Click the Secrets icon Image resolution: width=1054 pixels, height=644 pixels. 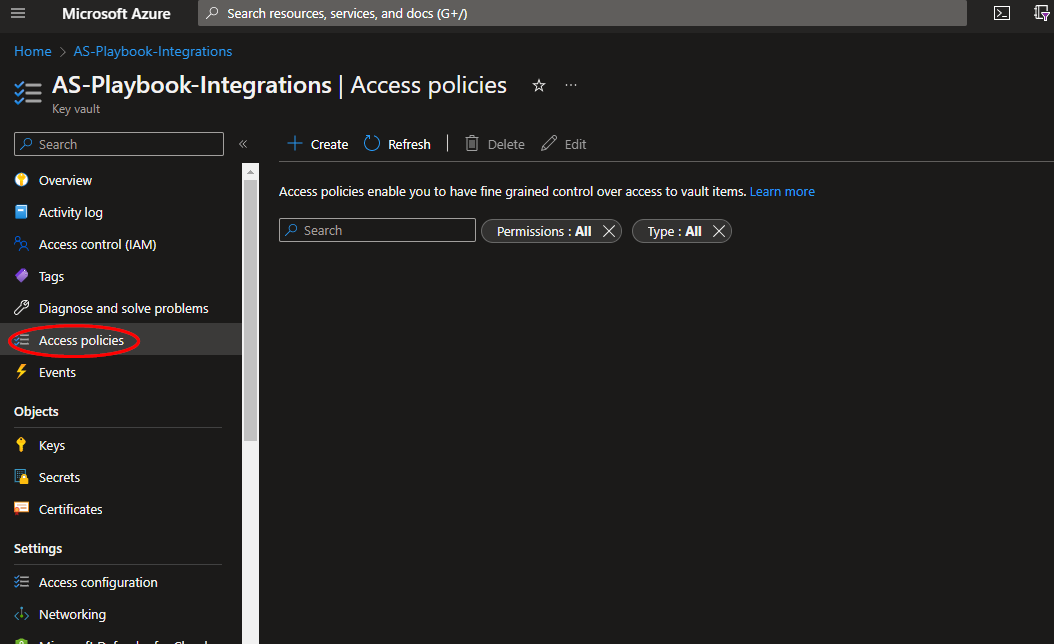22,477
